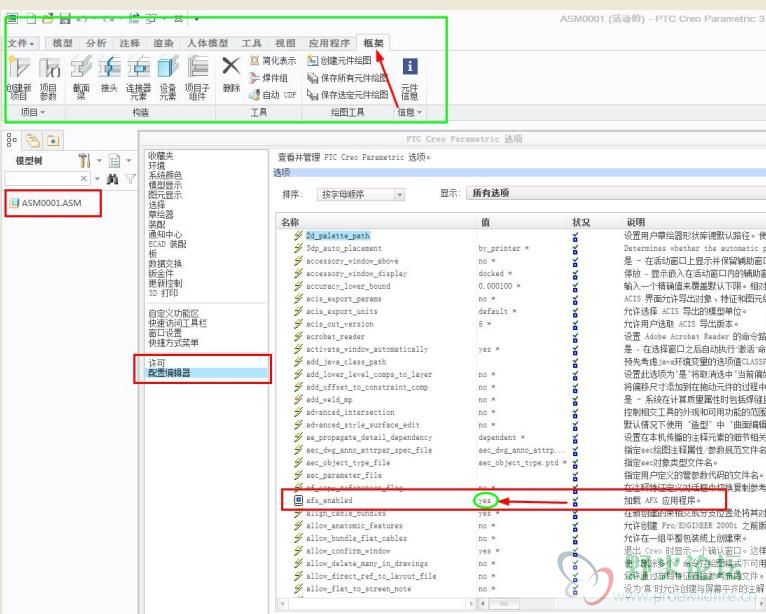Open Component Info (元件信息) icon

click(409, 78)
